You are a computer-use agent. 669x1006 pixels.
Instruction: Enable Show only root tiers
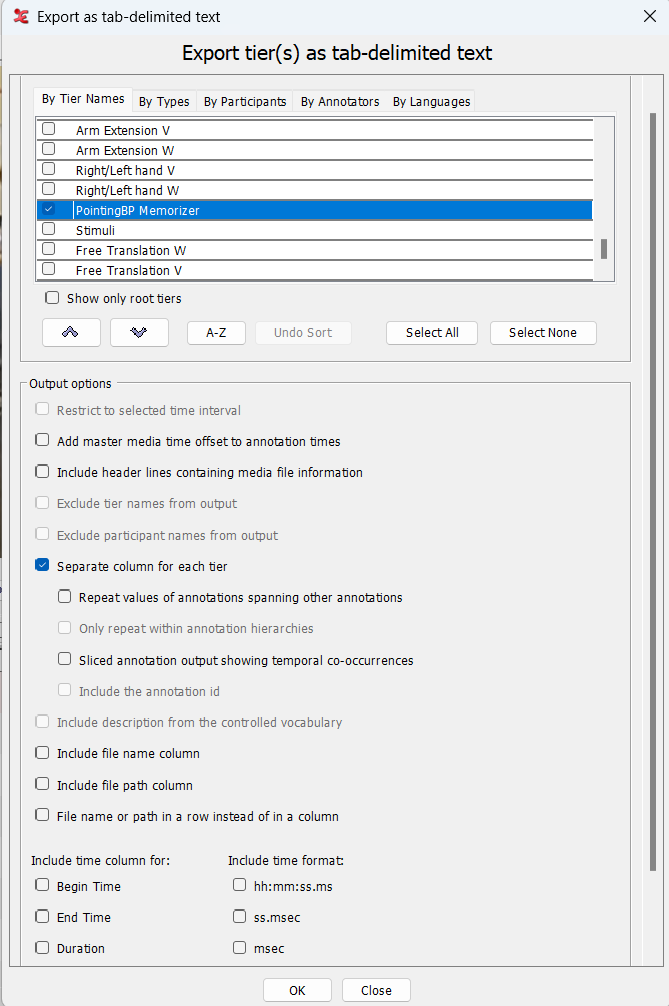(52, 298)
